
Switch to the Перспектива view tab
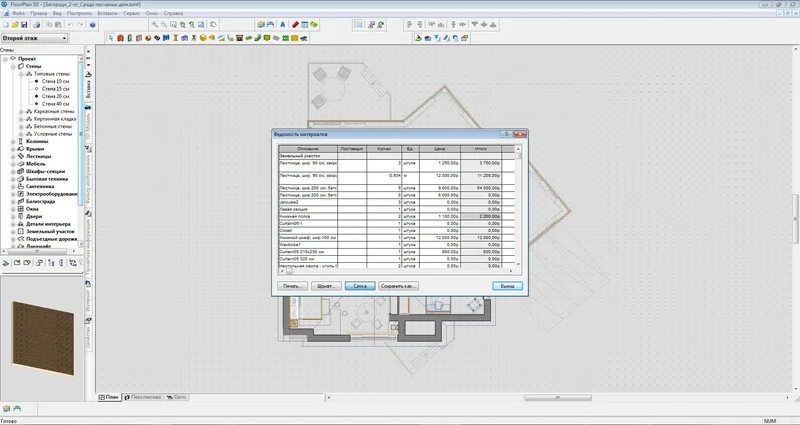(x=142, y=397)
